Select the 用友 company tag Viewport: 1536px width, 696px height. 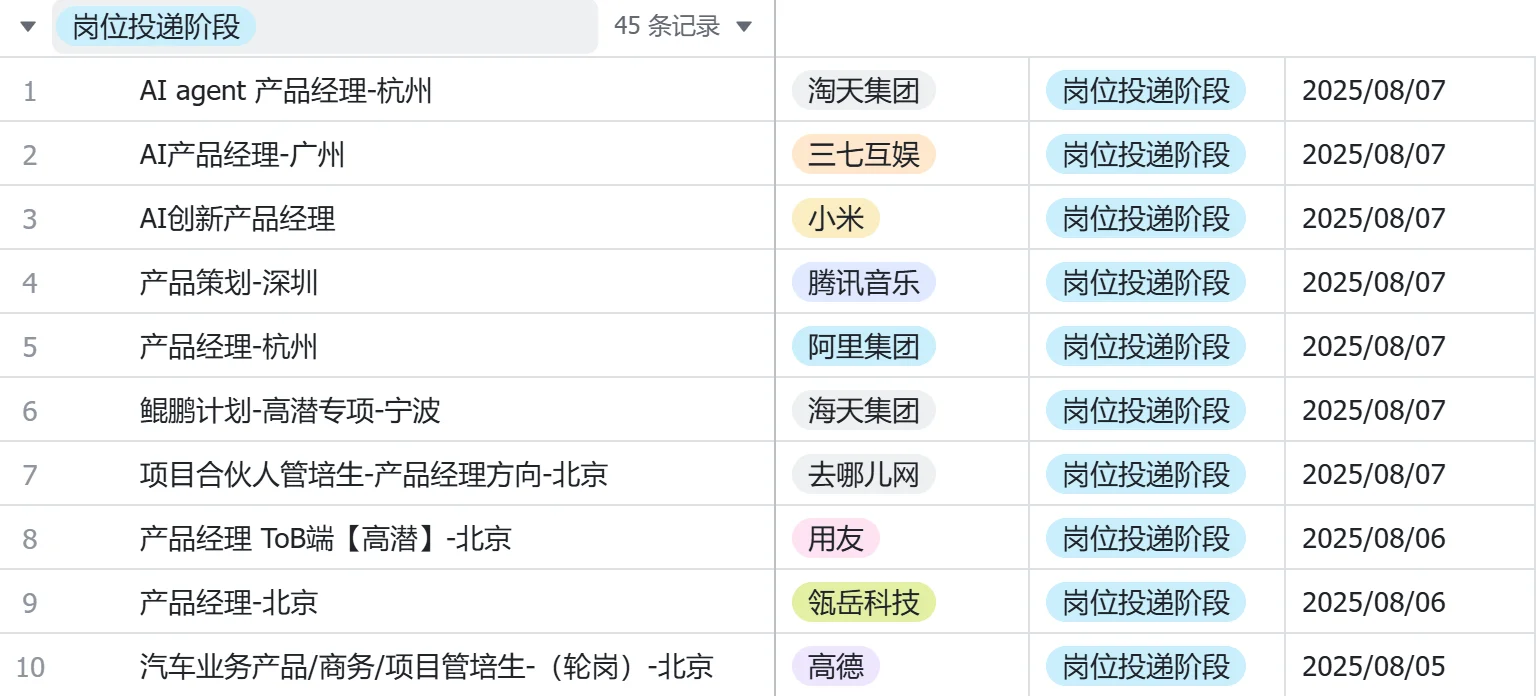click(x=836, y=539)
